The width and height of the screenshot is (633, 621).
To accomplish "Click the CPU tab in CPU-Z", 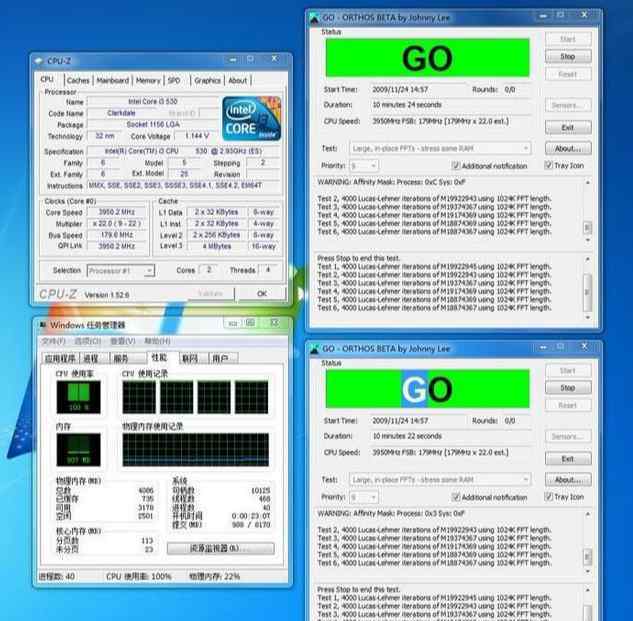I will pos(47,79).
